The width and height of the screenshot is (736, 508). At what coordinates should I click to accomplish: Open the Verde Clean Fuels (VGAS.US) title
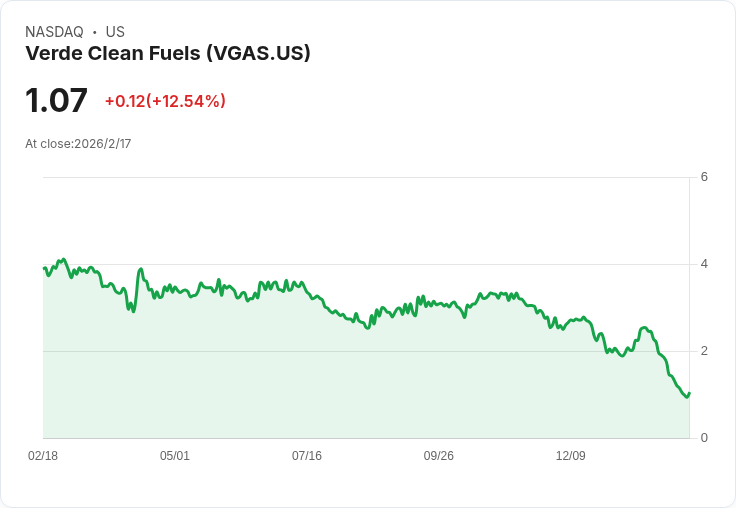tap(168, 54)
